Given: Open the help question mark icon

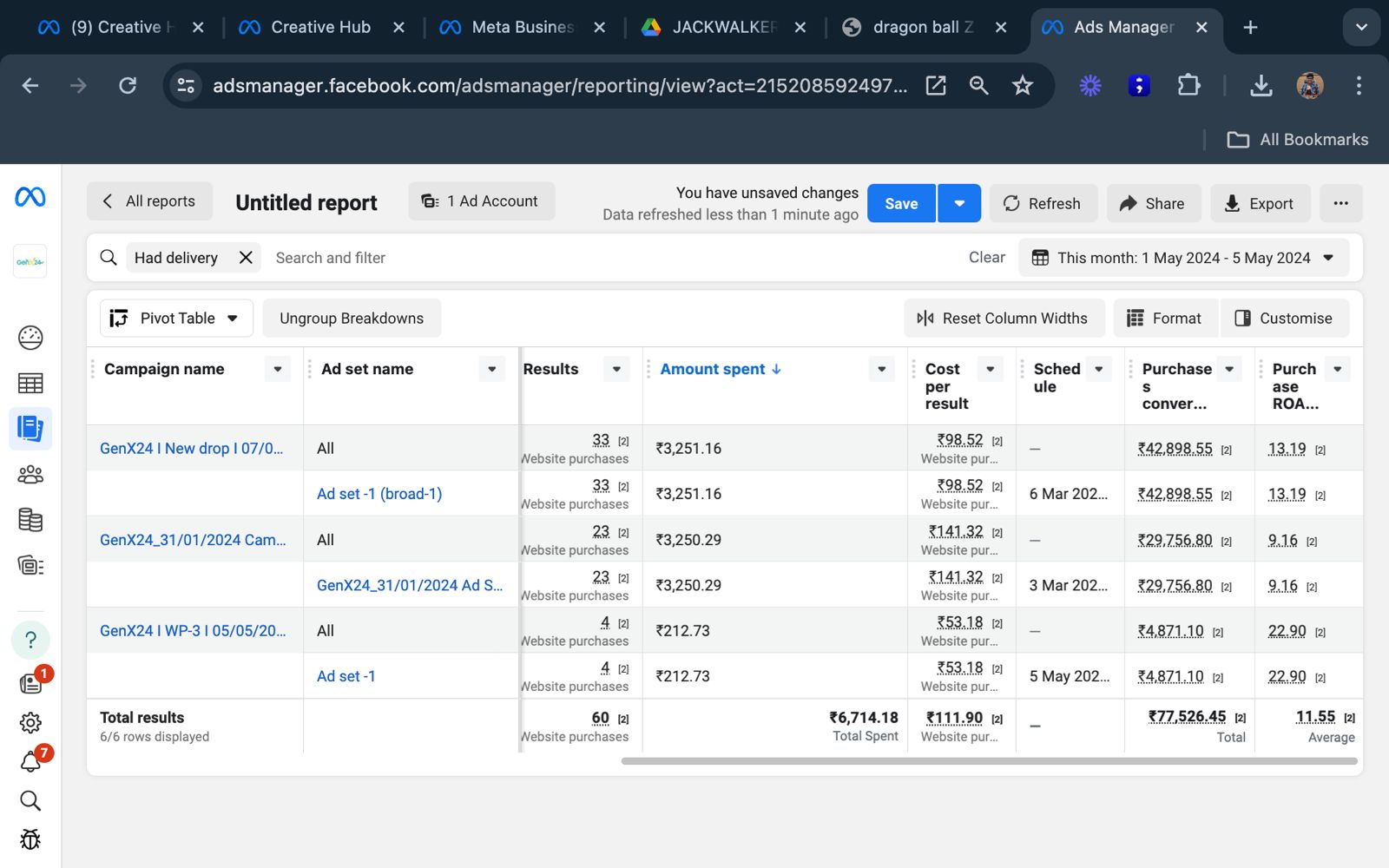Looking at the screenshot, I should pyautogui.click(x=30, y=641).
